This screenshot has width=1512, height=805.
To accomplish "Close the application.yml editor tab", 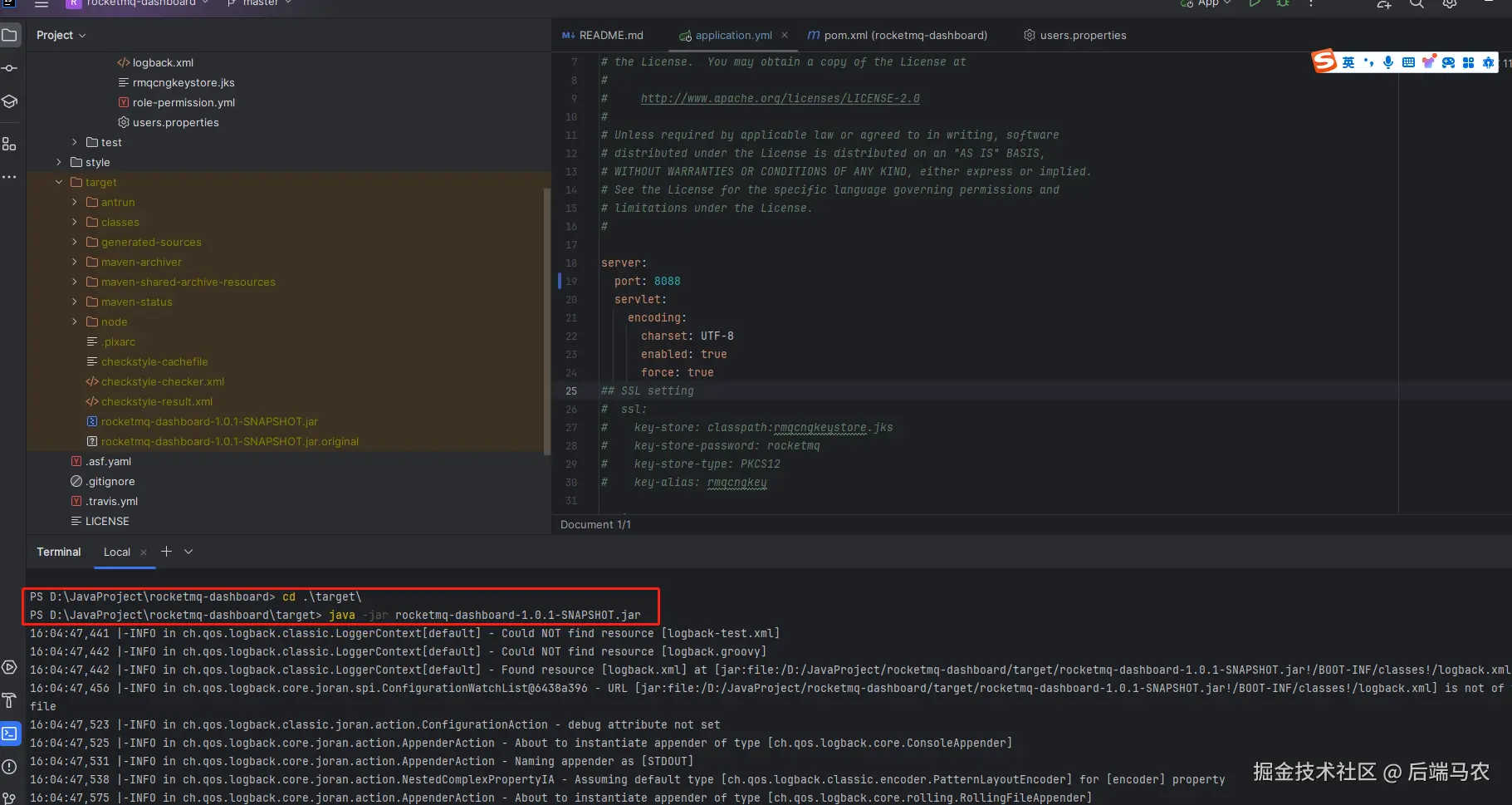I will (x=786, y=35).
